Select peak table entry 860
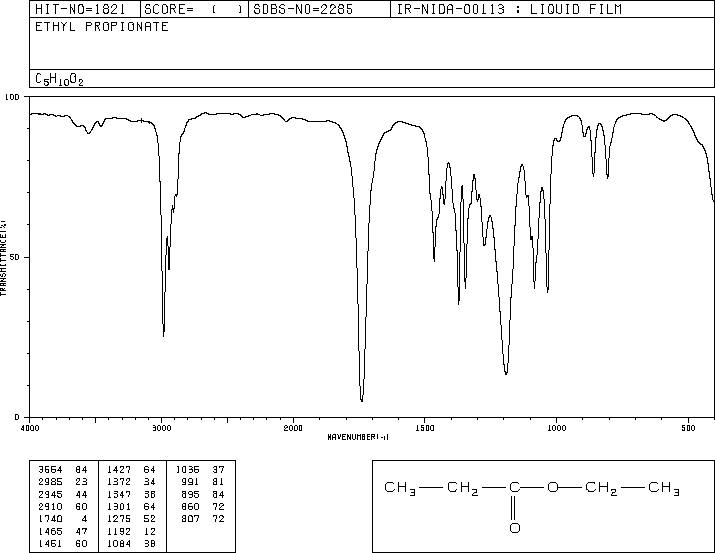This screenshot has height=553, width=715. coord(191,506)
